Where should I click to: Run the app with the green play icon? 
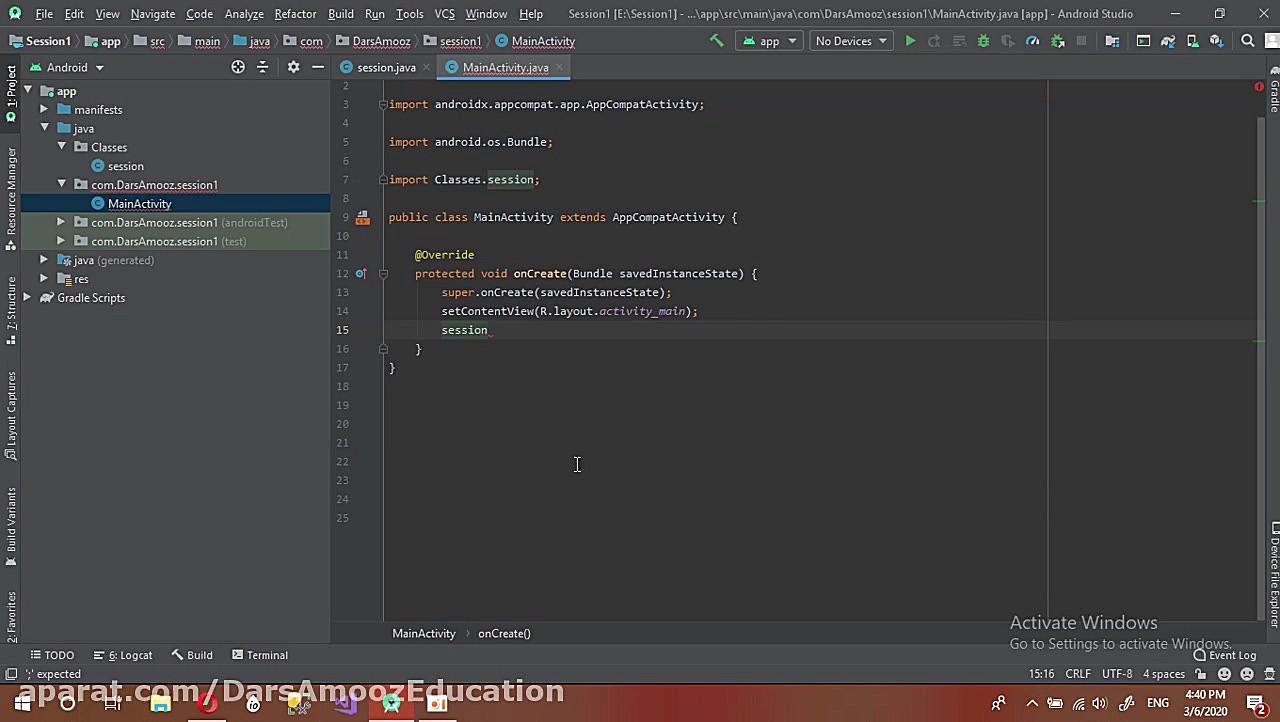[910, 41]
